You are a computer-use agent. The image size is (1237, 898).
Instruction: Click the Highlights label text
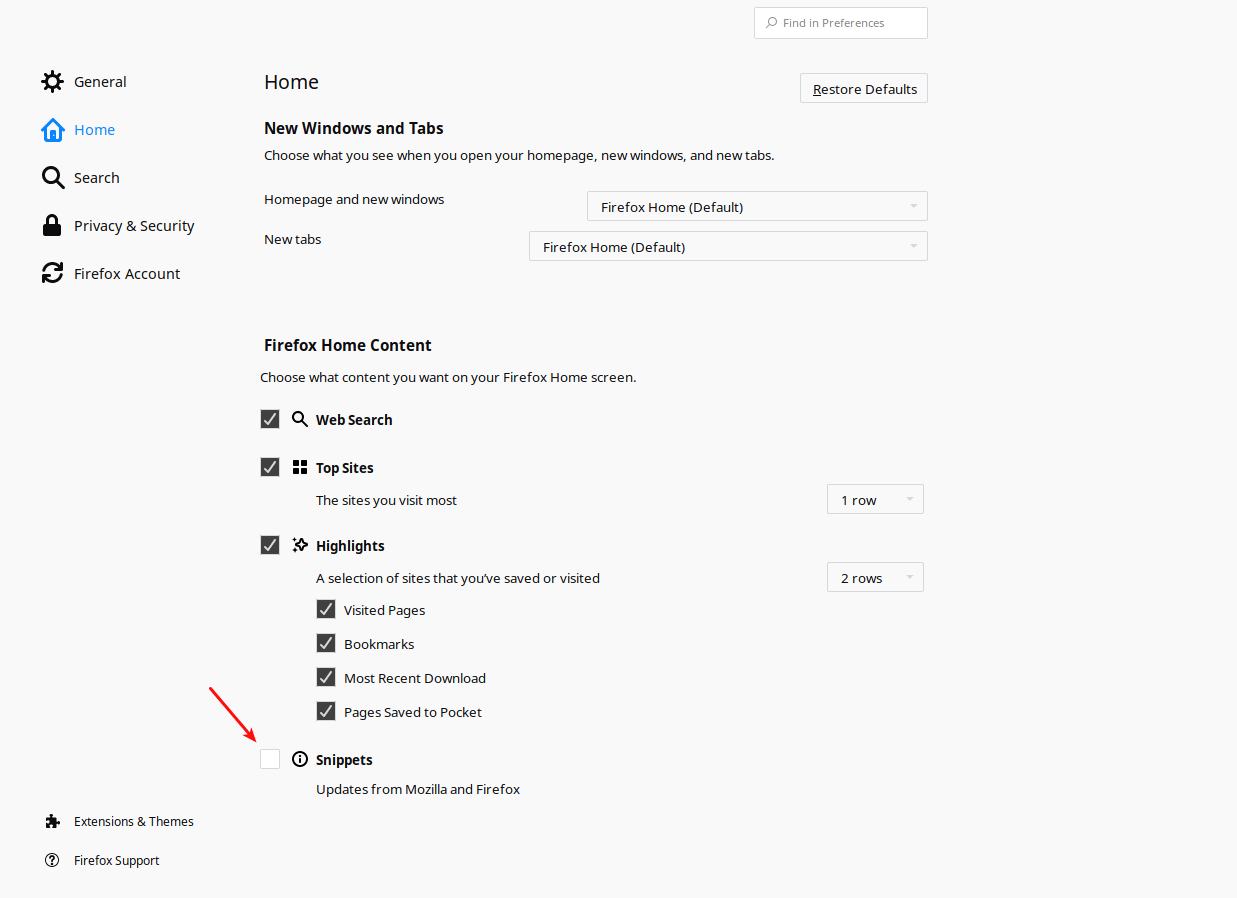tap(350, 546)
